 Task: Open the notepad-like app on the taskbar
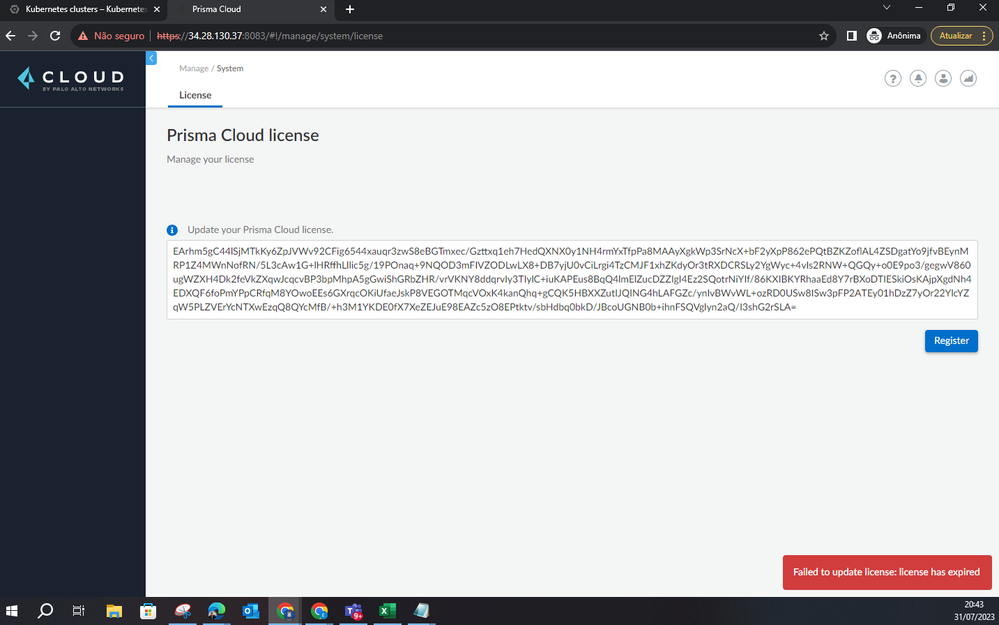coord(421,611)
